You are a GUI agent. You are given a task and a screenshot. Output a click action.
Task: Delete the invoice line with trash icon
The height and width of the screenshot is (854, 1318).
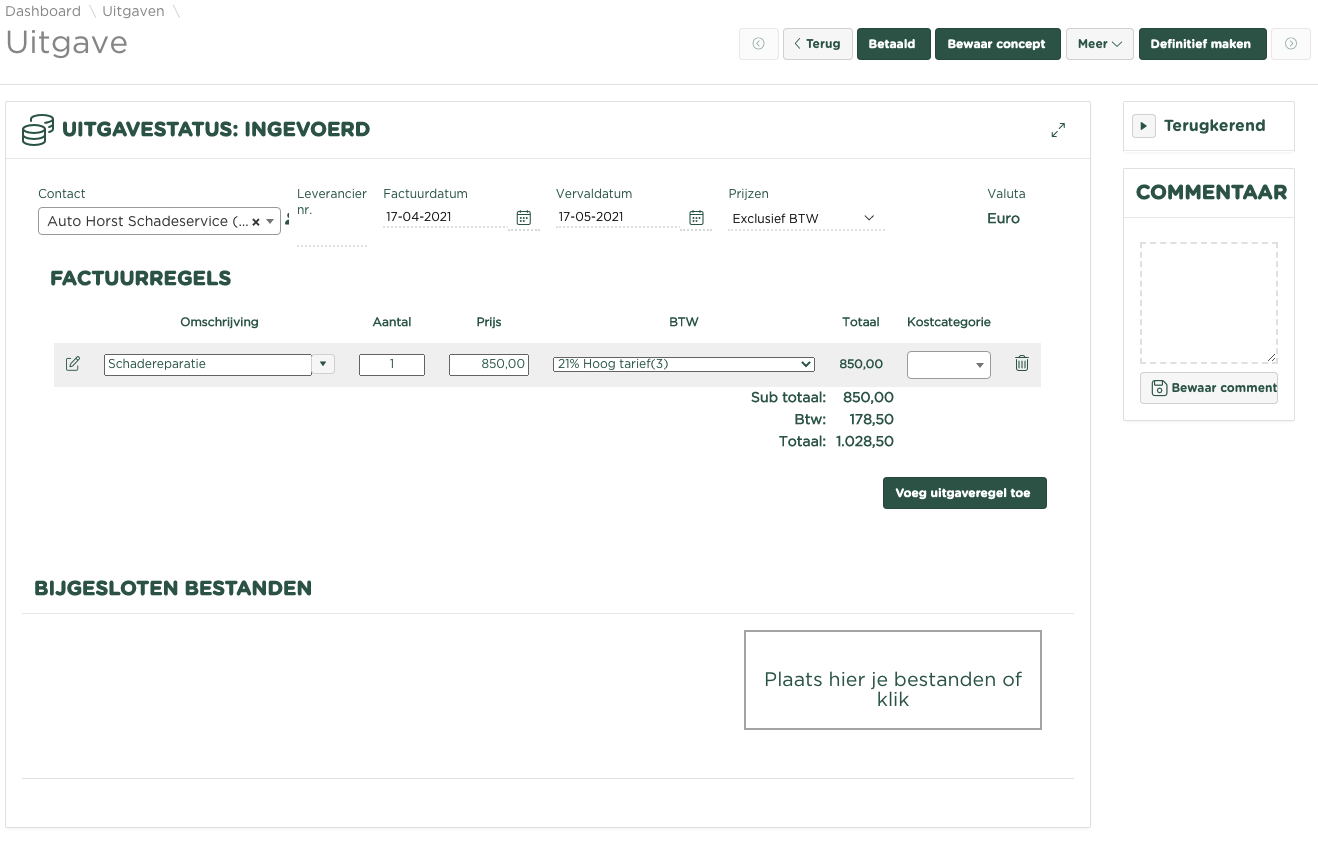(1021, 364)
